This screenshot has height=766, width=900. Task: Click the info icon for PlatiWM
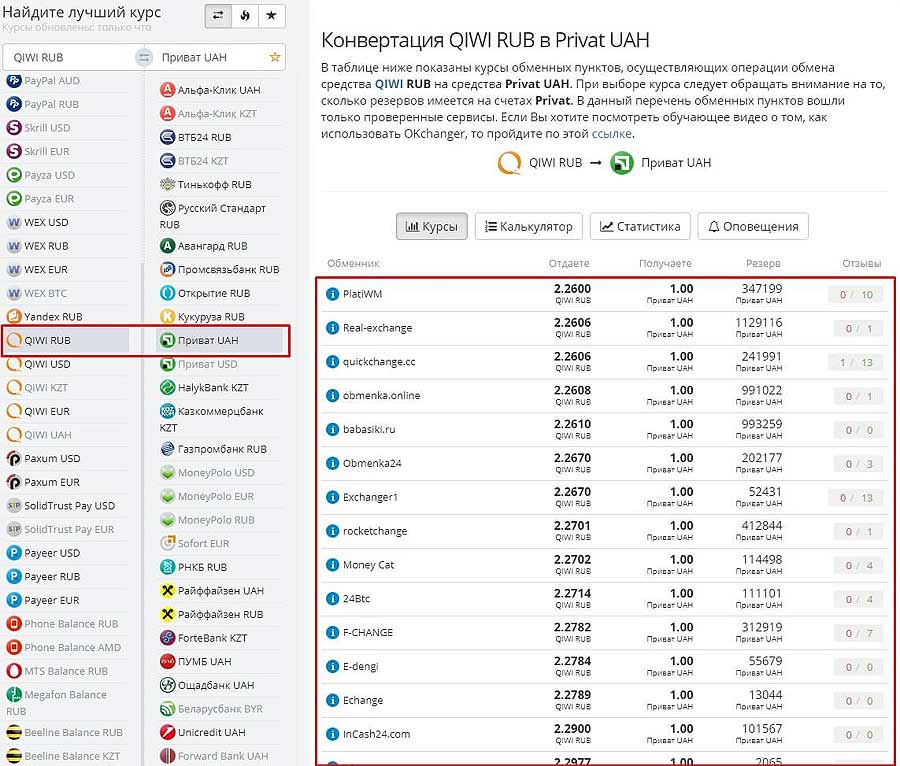(332, 294)
